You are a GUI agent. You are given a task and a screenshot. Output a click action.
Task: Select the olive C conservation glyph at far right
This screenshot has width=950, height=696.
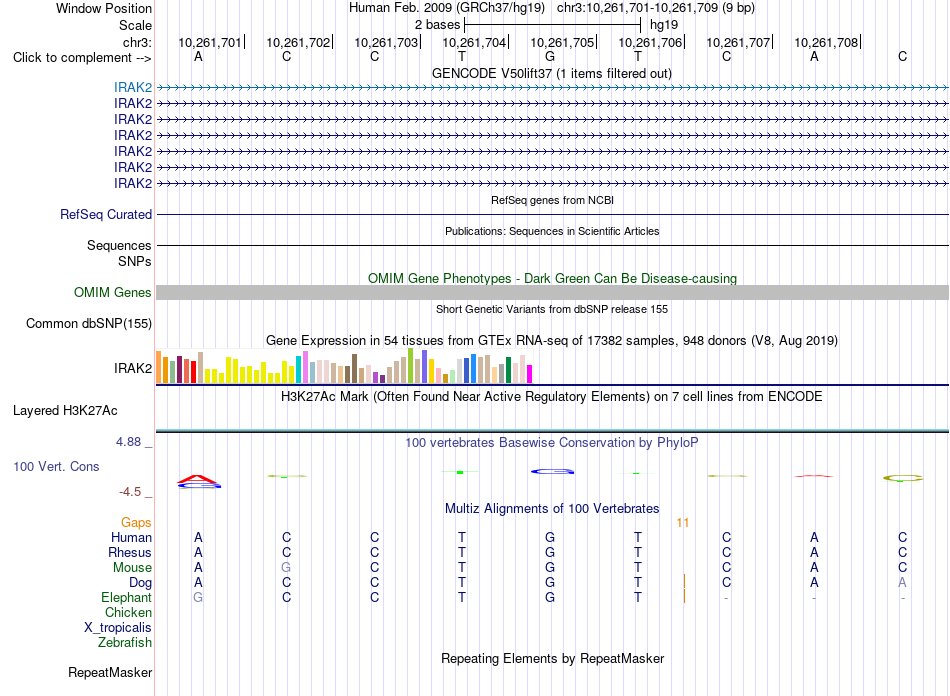[903, 478]
